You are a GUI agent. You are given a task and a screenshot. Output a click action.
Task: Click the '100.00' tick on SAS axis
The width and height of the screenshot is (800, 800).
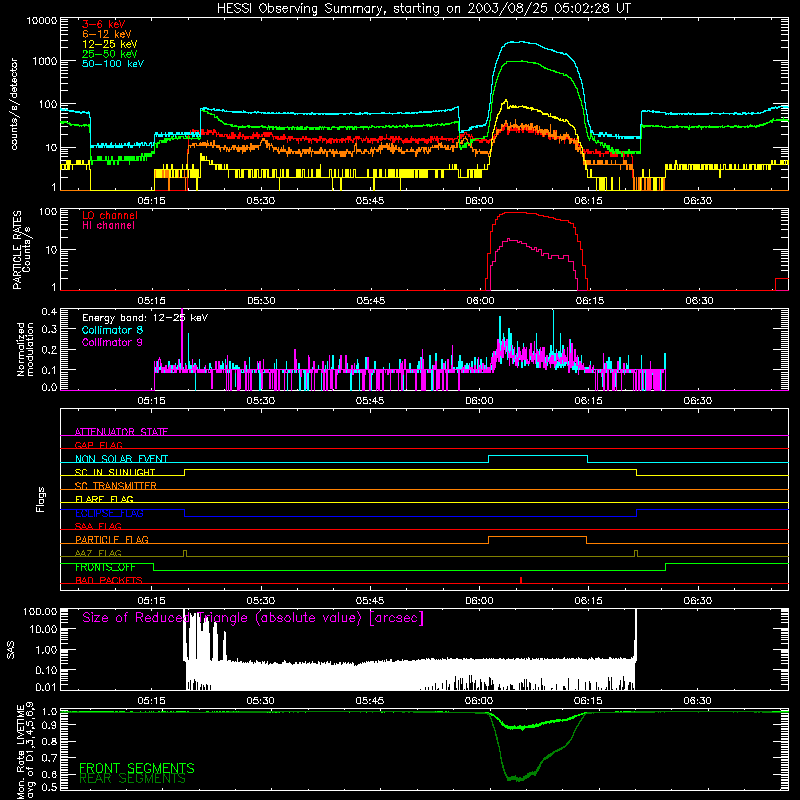pos(40,611)
